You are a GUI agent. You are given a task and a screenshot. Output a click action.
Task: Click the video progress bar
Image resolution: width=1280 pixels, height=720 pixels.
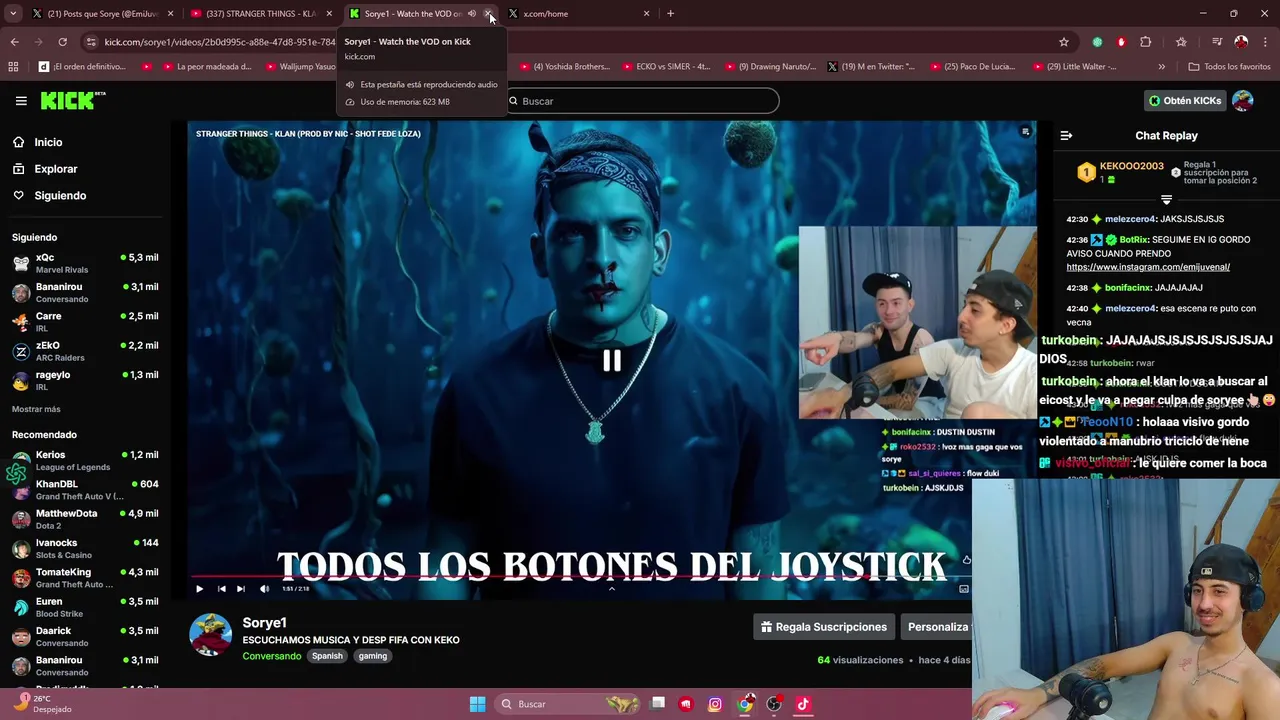(580, 577)
